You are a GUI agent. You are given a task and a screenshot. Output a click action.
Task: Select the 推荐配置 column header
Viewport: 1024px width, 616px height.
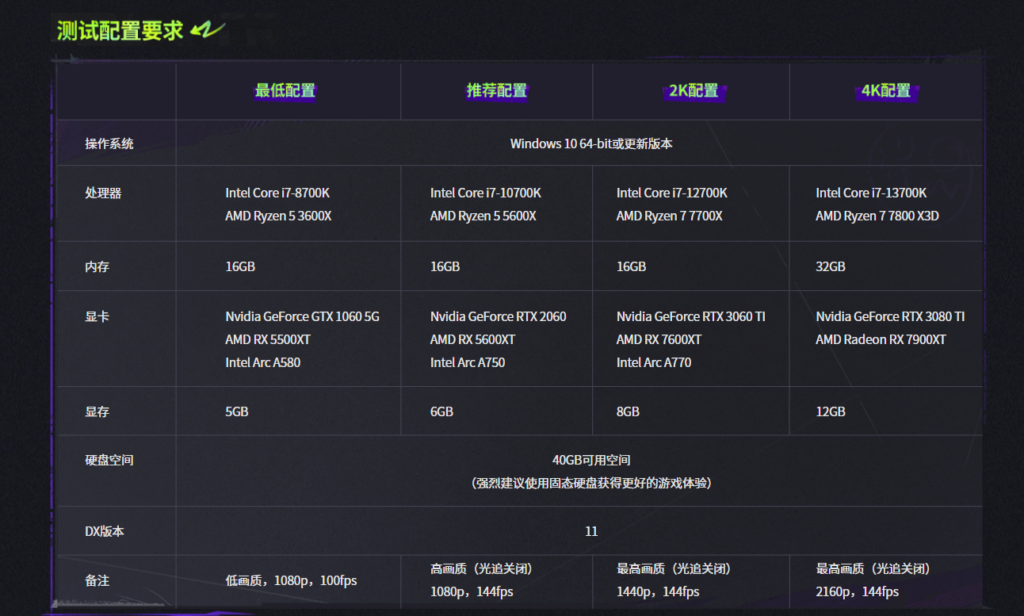(x=496, y=91)
